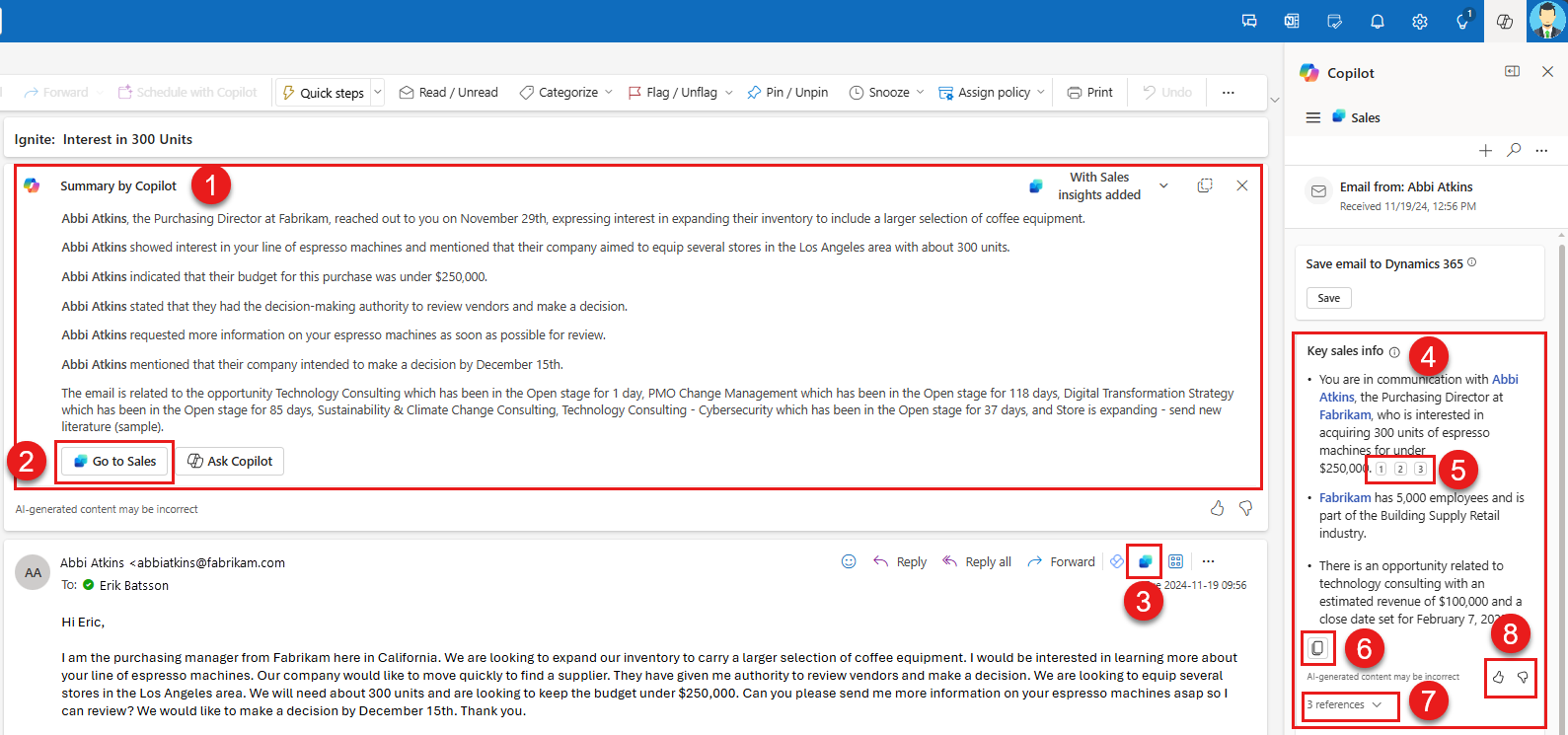Open OneNote feed icon in header
Image resolution: width=1568 pixels, height=735 pixels.
[1292, 21]
